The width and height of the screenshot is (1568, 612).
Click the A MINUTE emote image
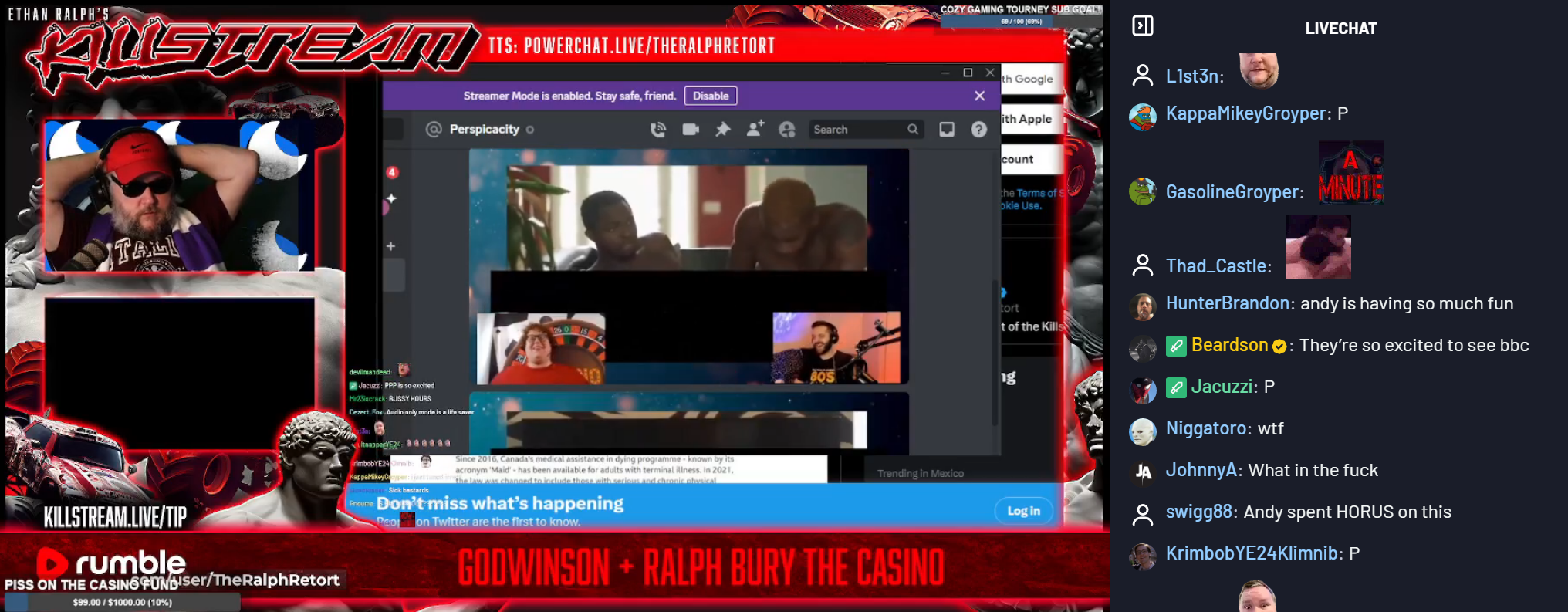(x=1350, y=172)
